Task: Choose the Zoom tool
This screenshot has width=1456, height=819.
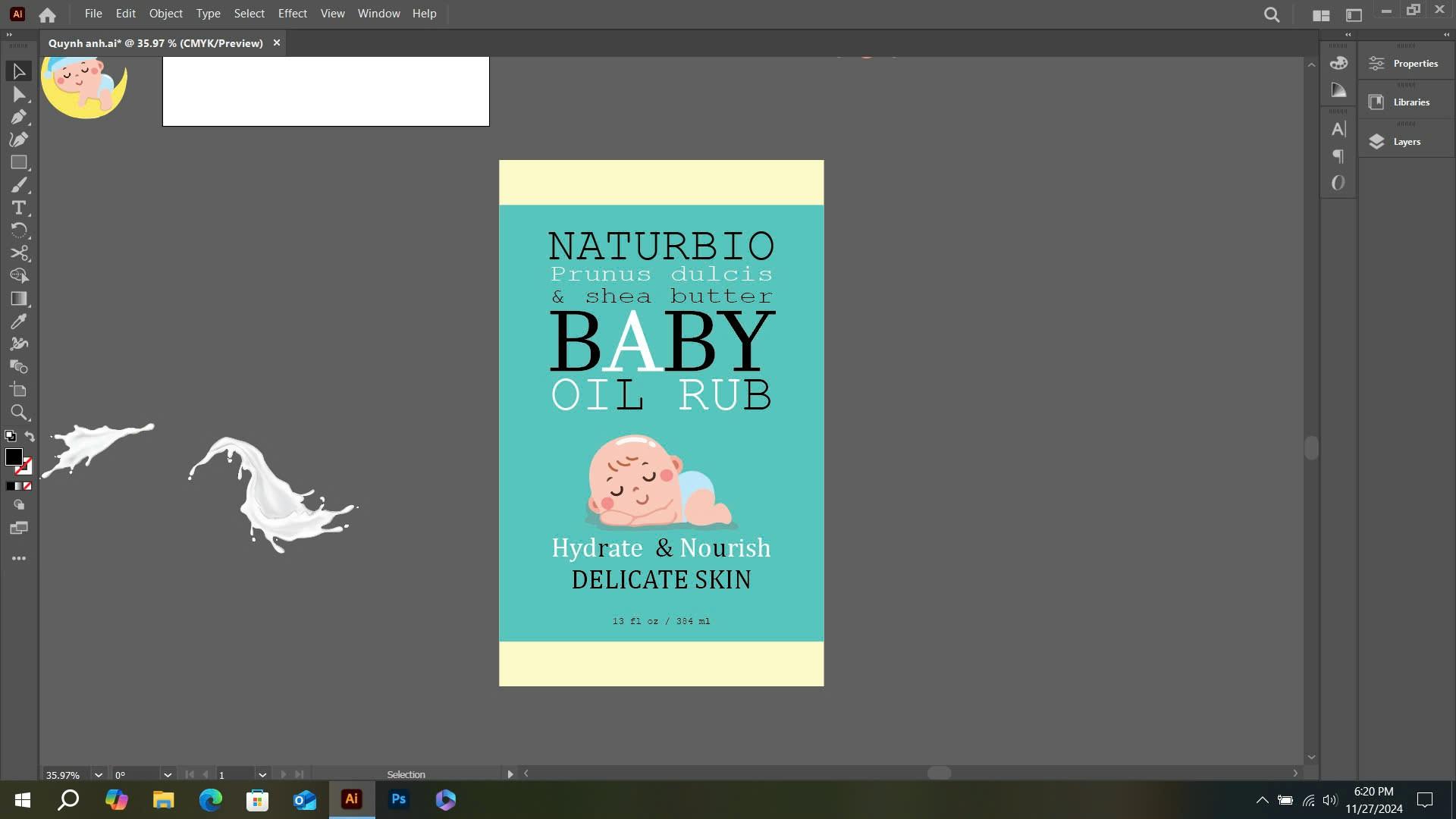Action: [x=19, y=413]
